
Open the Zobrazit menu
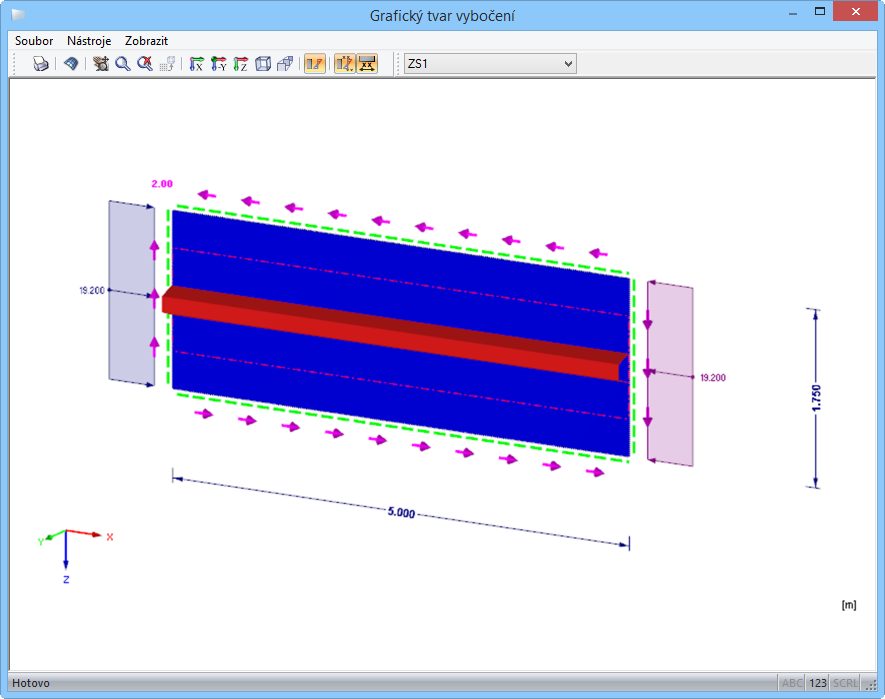click(x=146, y=41)
